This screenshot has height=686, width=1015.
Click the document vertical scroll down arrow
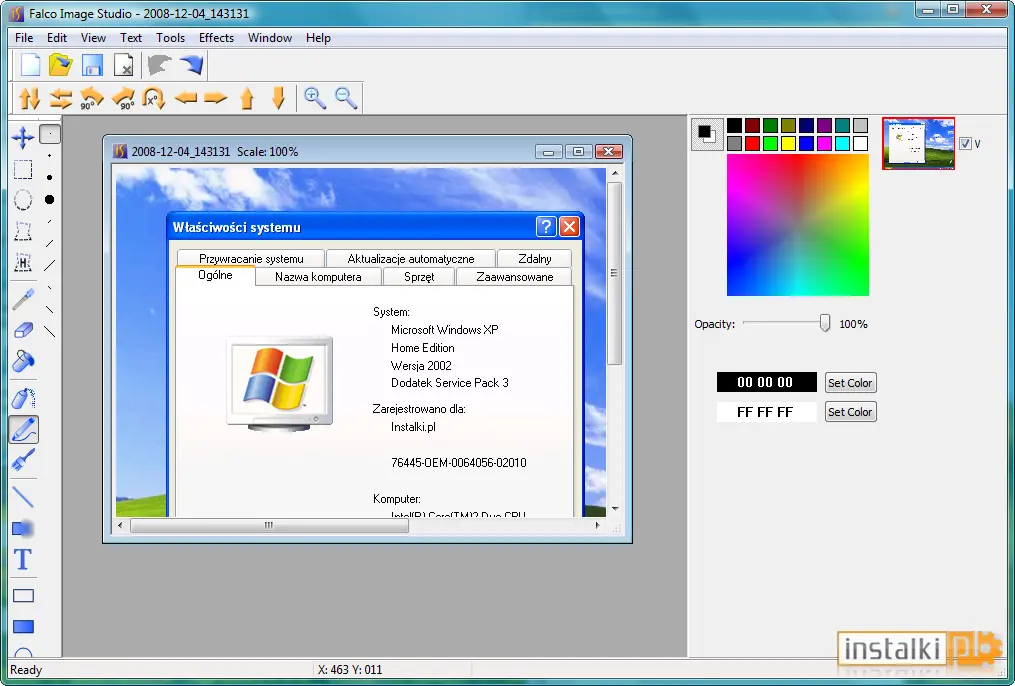click(x=615, y=509)
